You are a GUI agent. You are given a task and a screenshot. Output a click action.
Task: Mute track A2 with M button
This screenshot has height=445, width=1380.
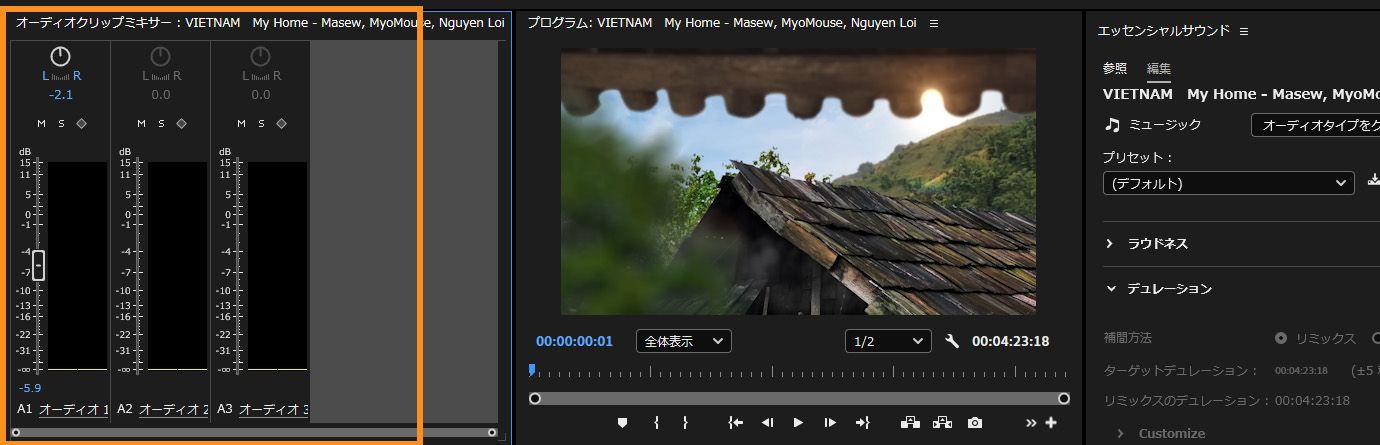[142, 124]
